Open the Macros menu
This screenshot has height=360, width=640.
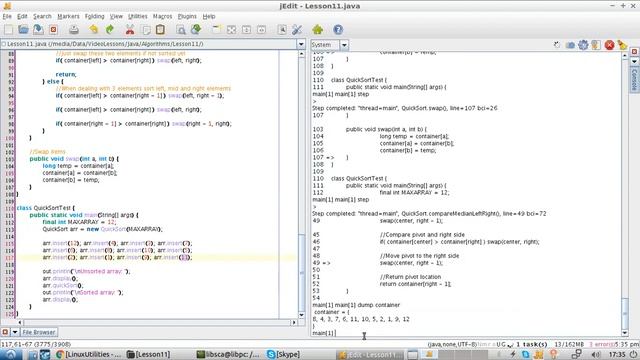pyautogui.click(x=162, y=16)
